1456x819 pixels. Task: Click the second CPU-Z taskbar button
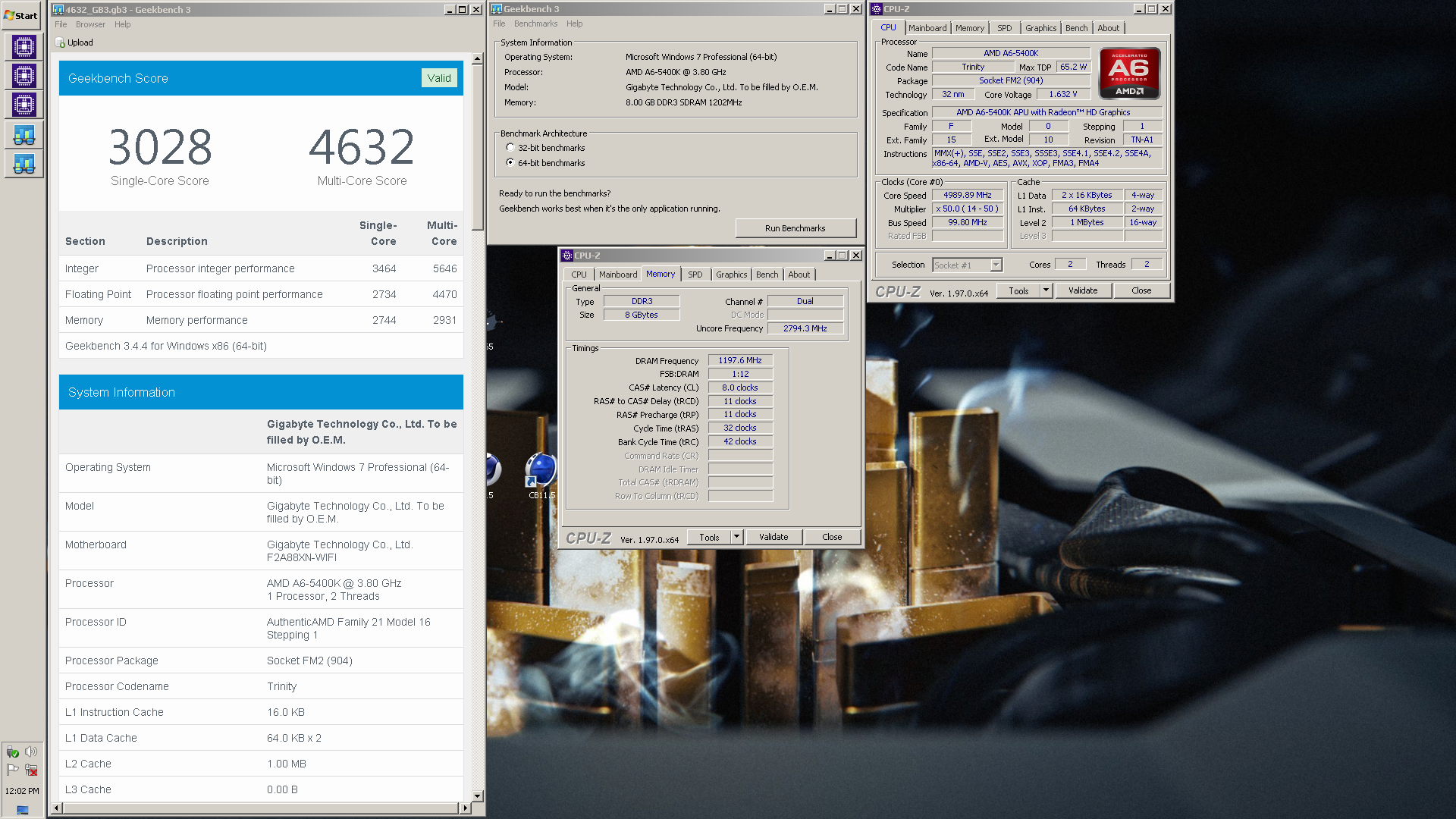coord(24,76)
